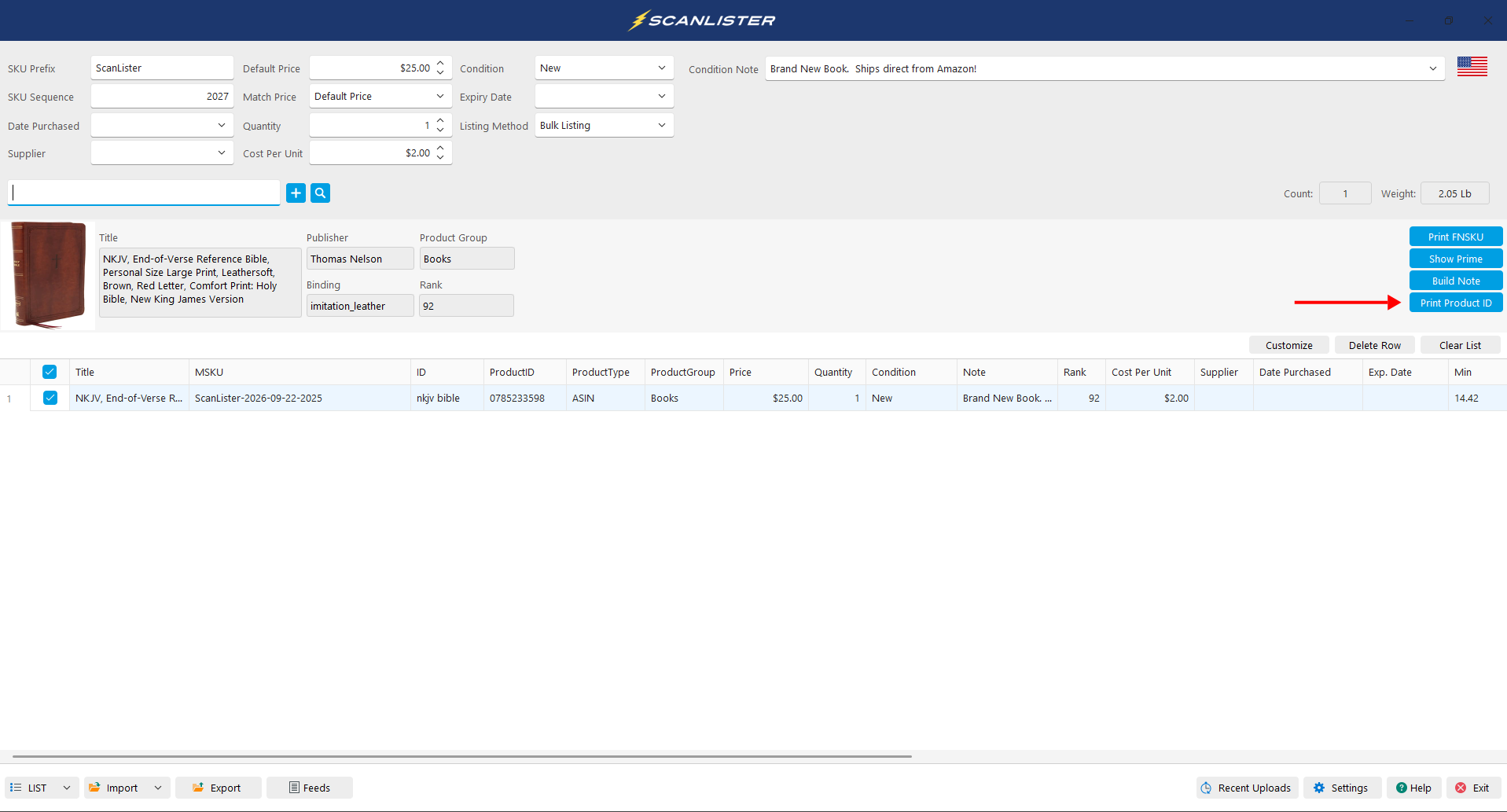
Task: Open the Import dropdown arrow
Action: click(158, 788)
